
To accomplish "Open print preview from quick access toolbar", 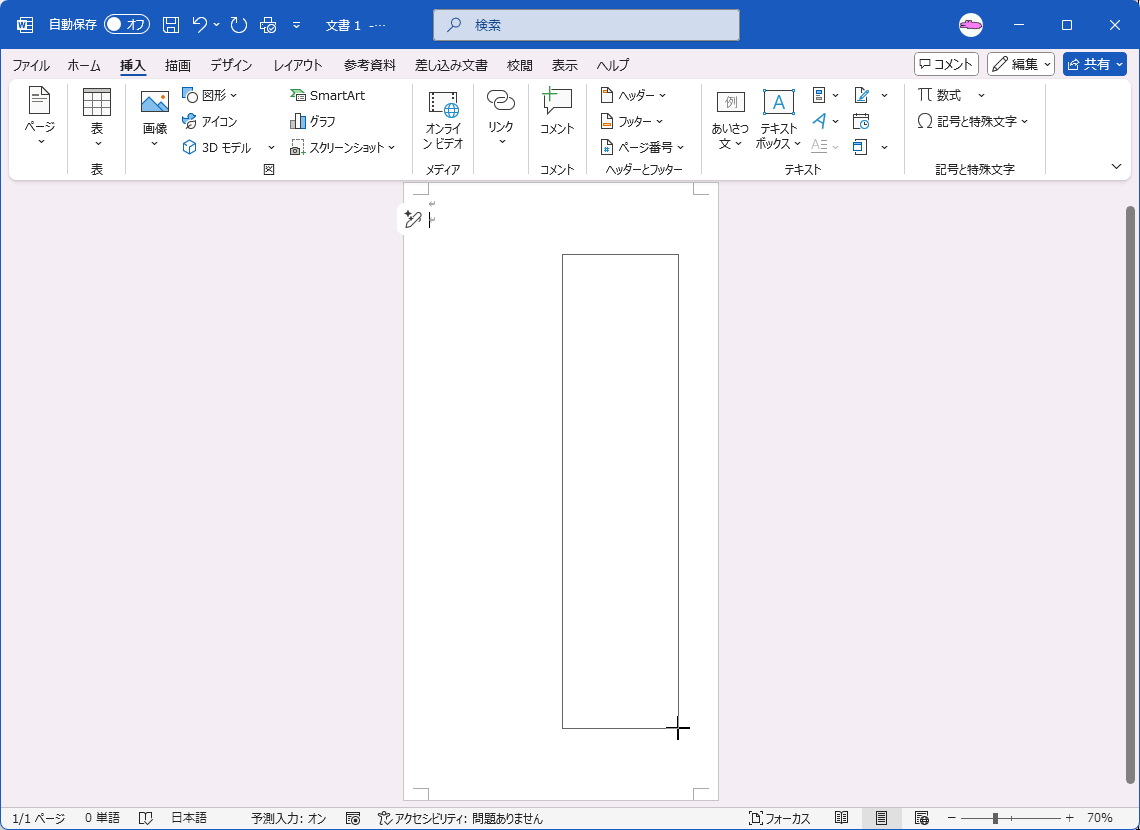I will 268,25.
